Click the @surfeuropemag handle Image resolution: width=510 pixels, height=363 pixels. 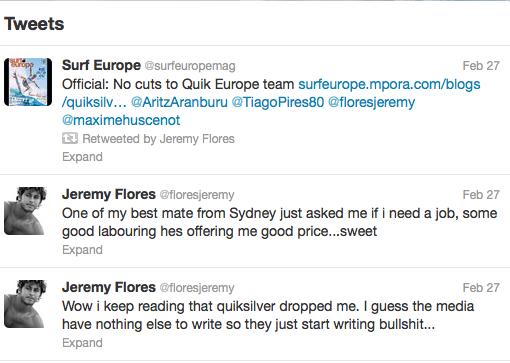pyautogui.click(x=190, y=66)
